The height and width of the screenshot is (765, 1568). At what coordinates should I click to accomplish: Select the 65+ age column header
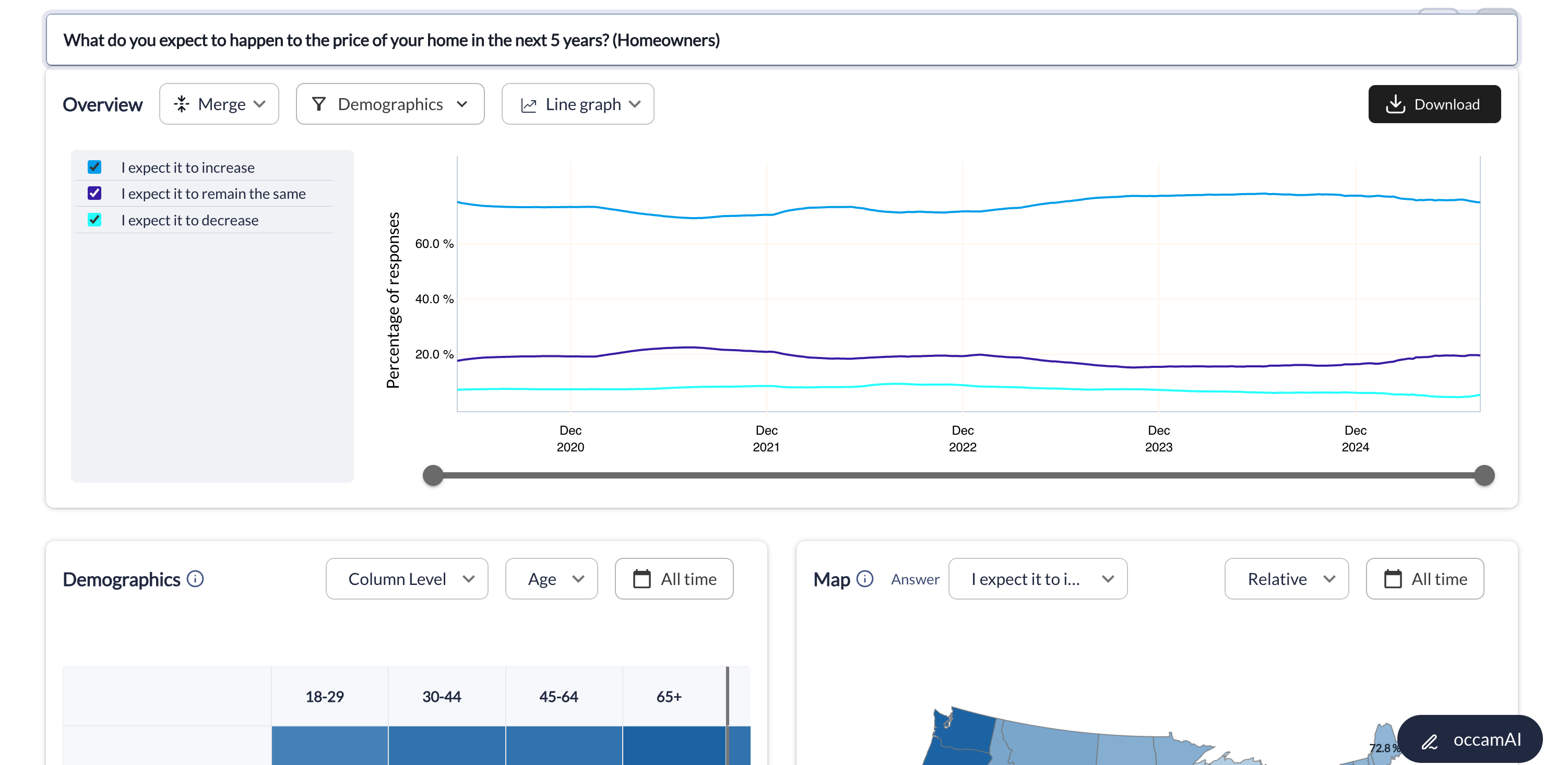668,696
